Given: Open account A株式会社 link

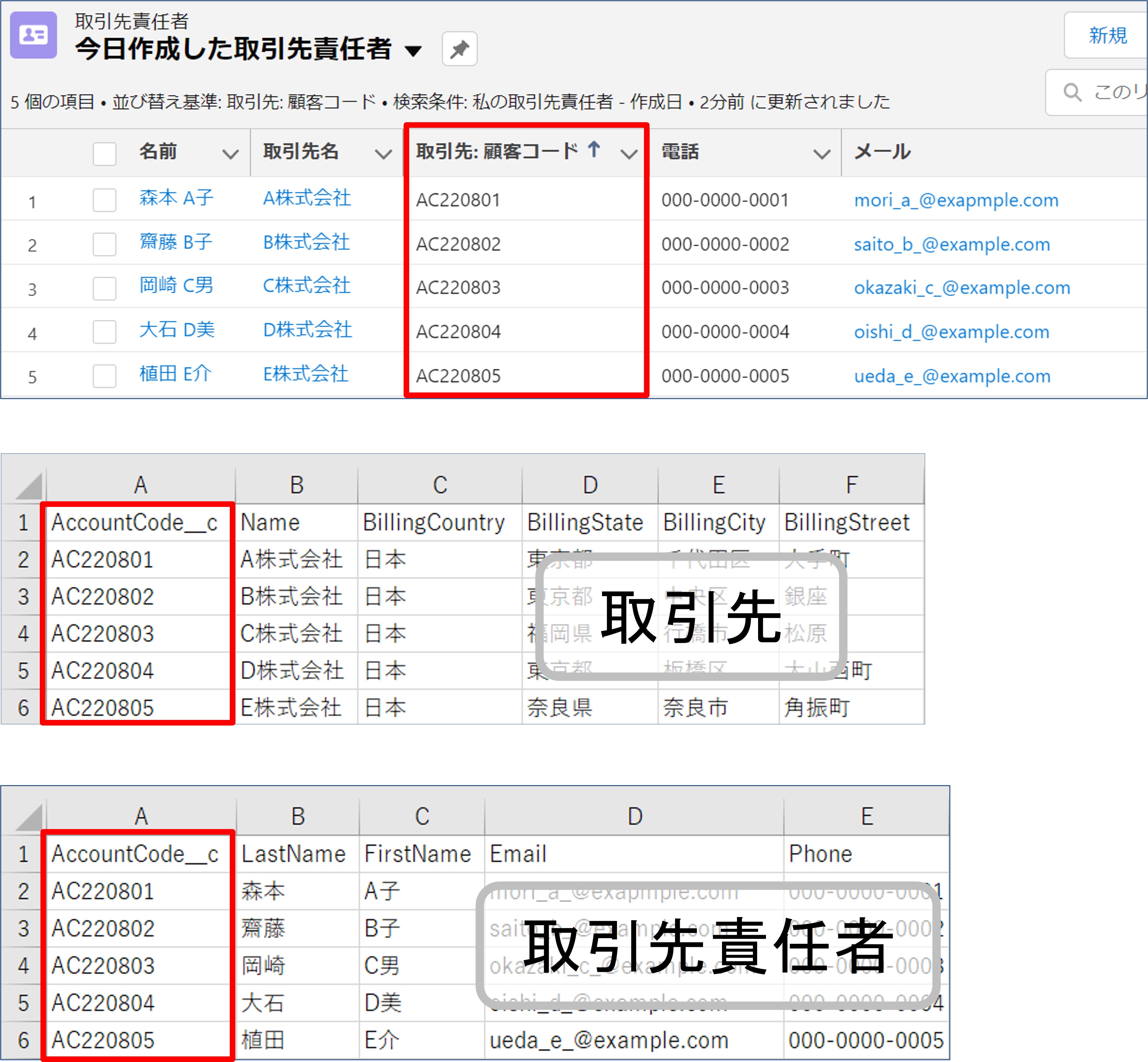Looking at the screenshot, I should point(307,198).
